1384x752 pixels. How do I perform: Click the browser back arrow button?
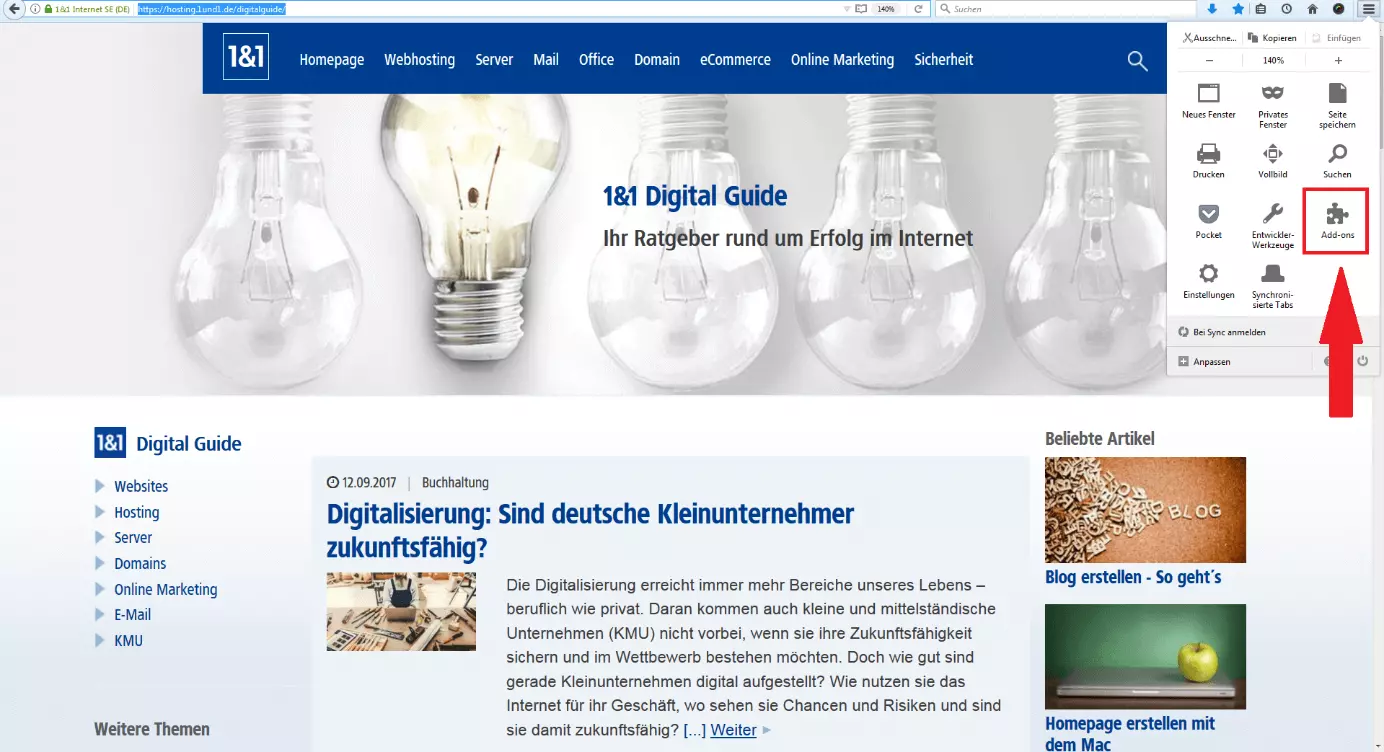point(14,9)
